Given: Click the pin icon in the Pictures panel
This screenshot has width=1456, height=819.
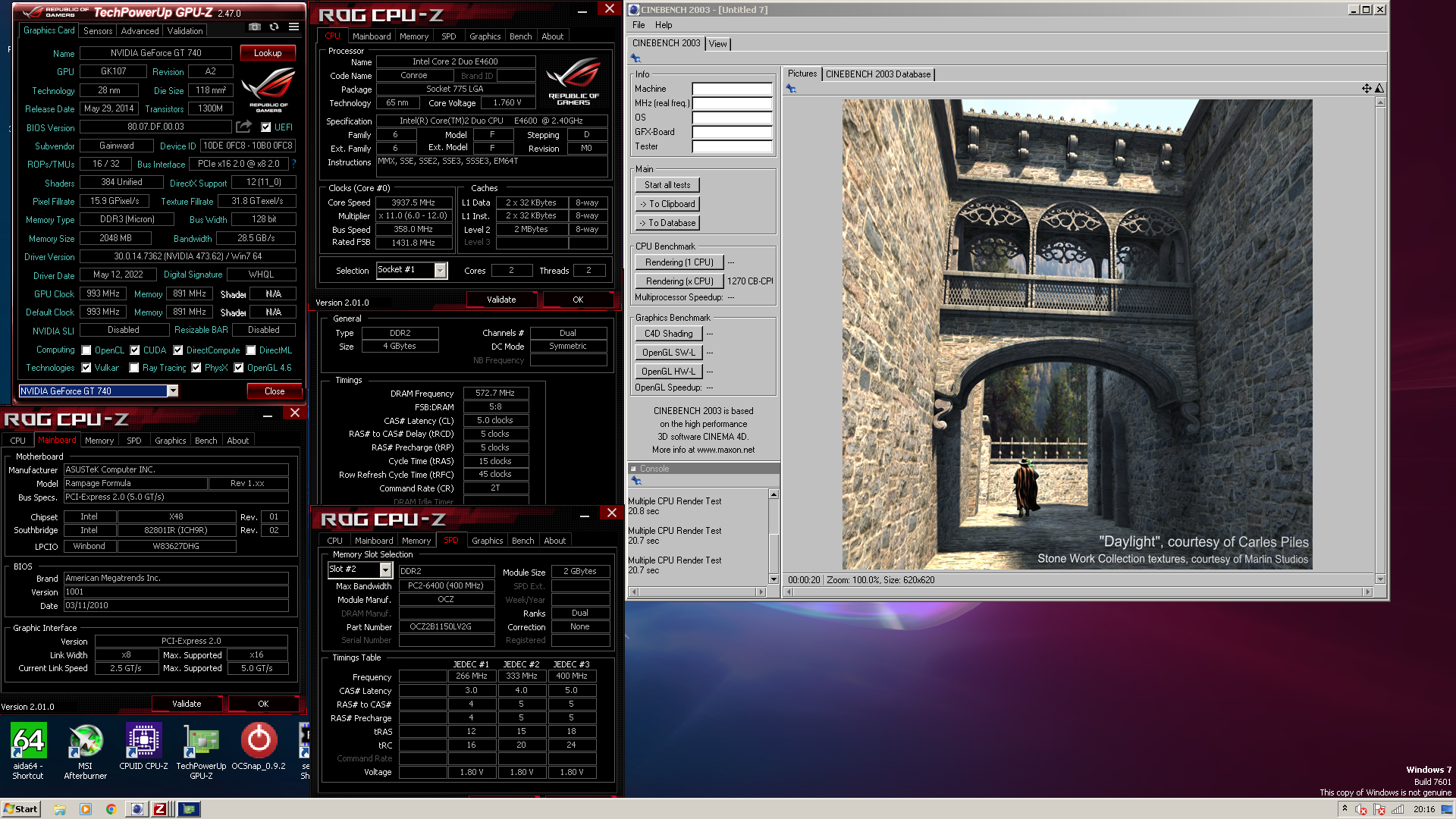Looking at the screenshot, I should pos(791,89).
